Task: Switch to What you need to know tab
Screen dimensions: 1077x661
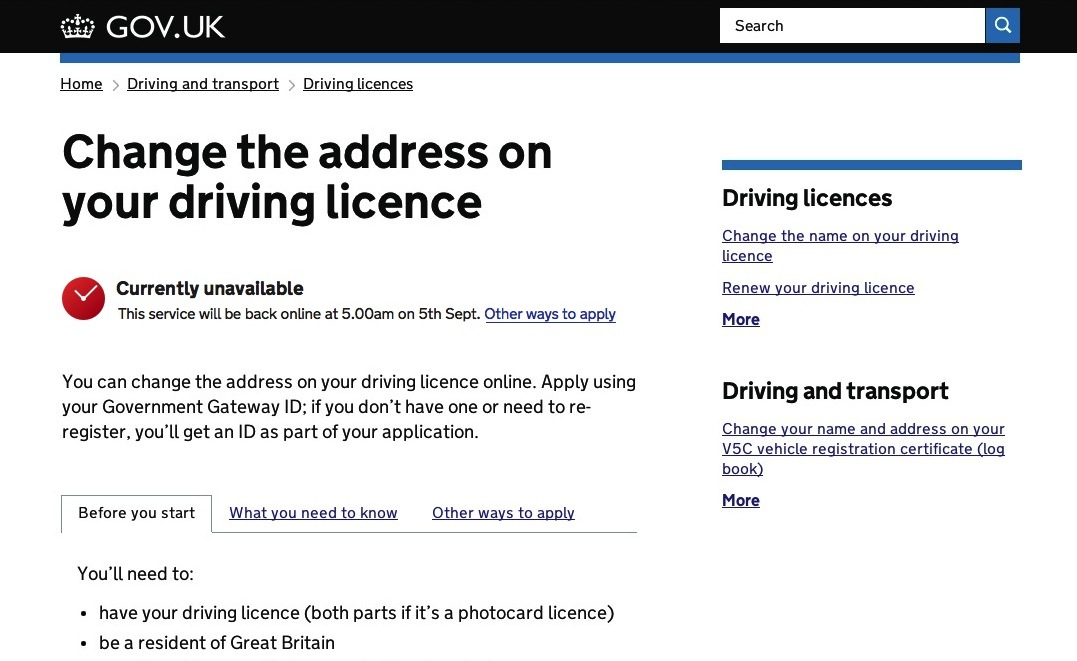Action: tap(313, 513)
